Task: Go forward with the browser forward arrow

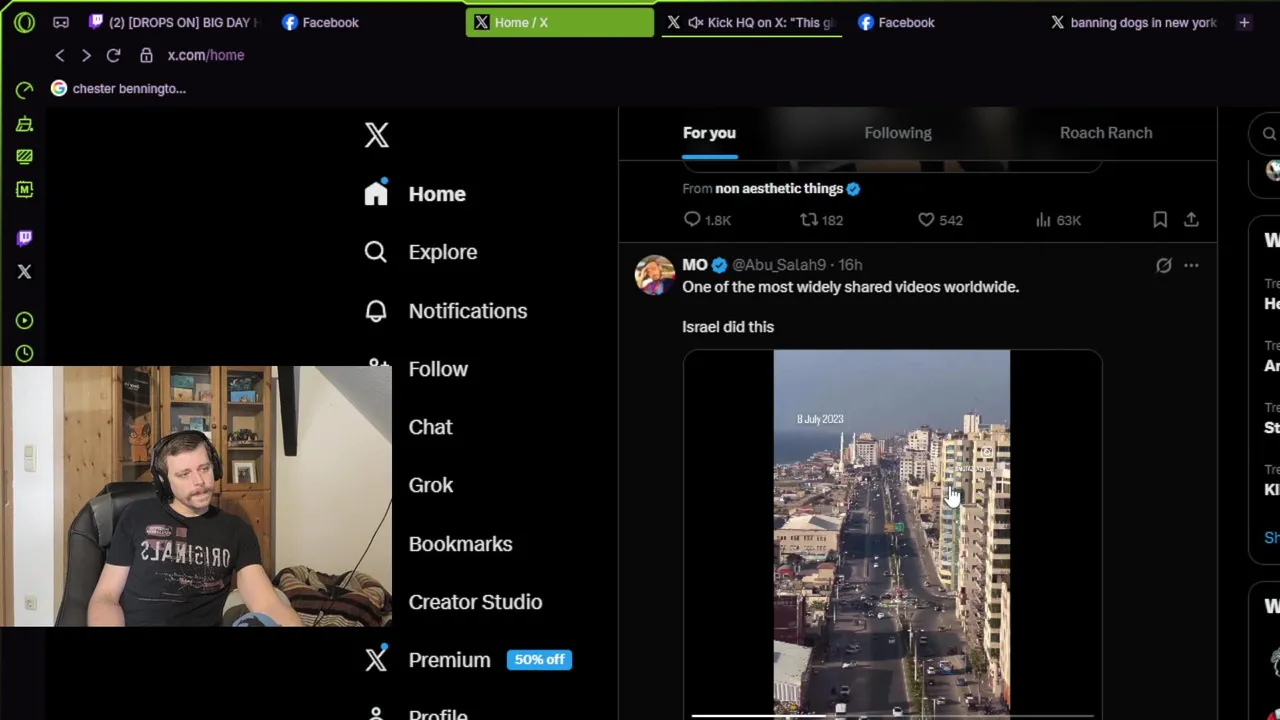Action: [x=86, y=55]
